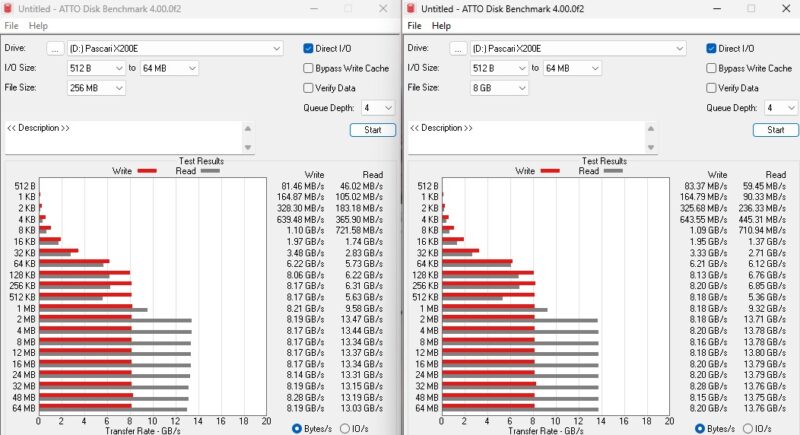Viewport: 800px width, 435px height.
Task: Browse drives with '...' button in left window
Action: [55, 48]
